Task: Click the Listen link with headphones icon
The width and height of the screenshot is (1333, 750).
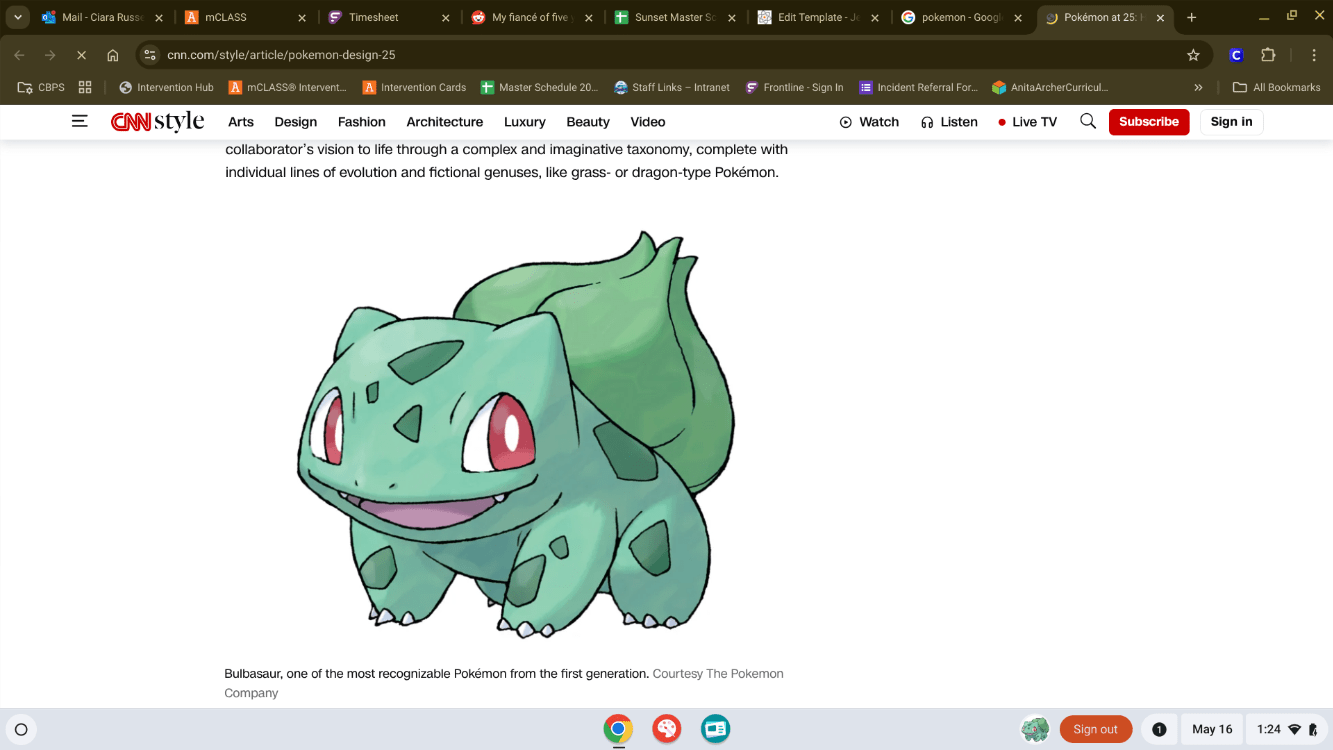Action: (949, 122)
